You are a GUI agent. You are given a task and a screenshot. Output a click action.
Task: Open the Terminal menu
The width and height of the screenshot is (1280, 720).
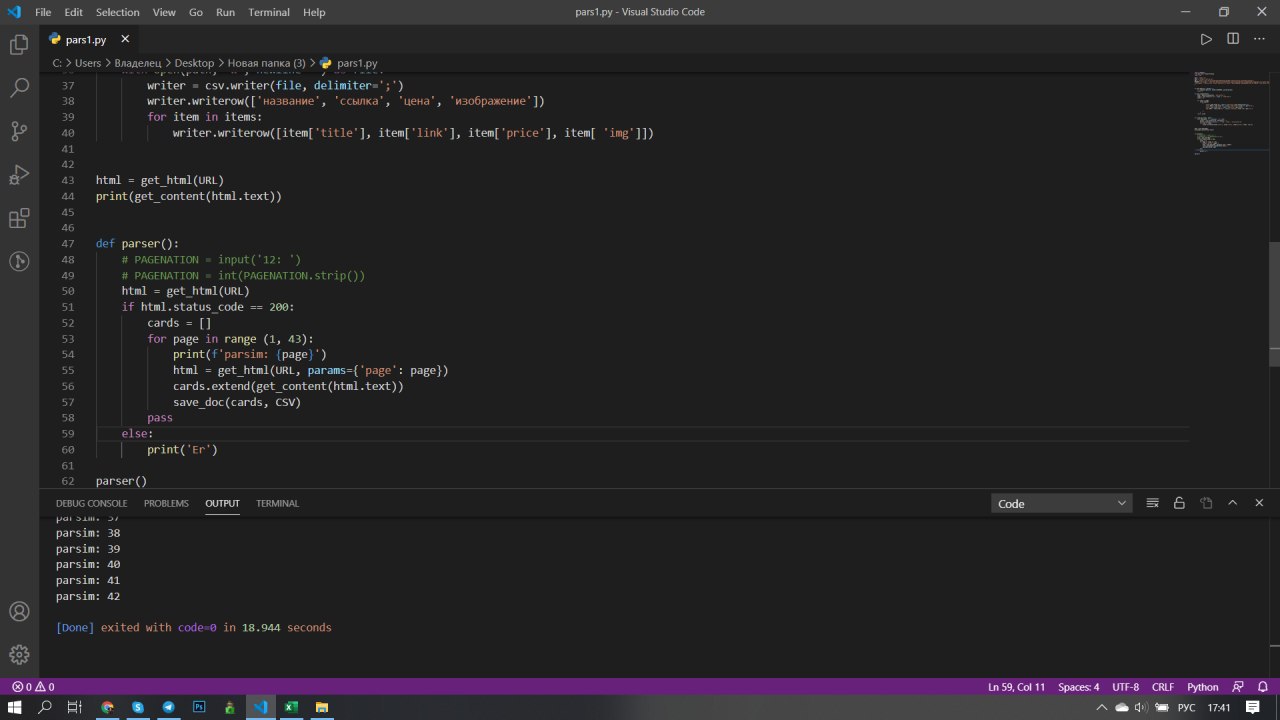[x=269, y=12]
